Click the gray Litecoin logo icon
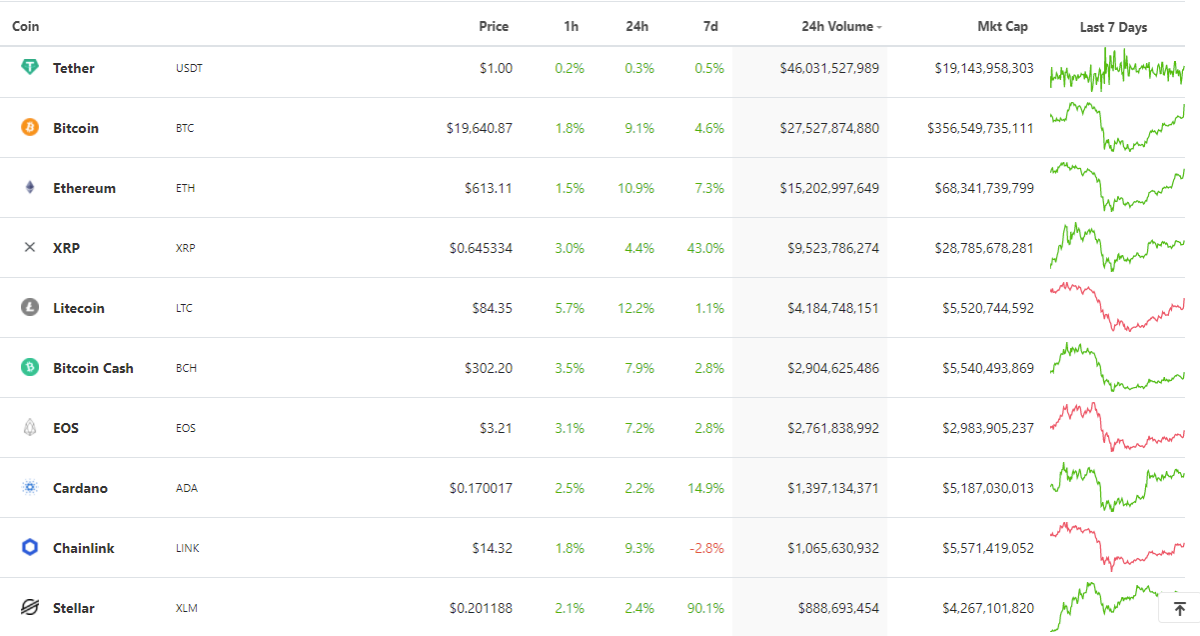This screenshot has height=636, width=1200. [30, 307]
